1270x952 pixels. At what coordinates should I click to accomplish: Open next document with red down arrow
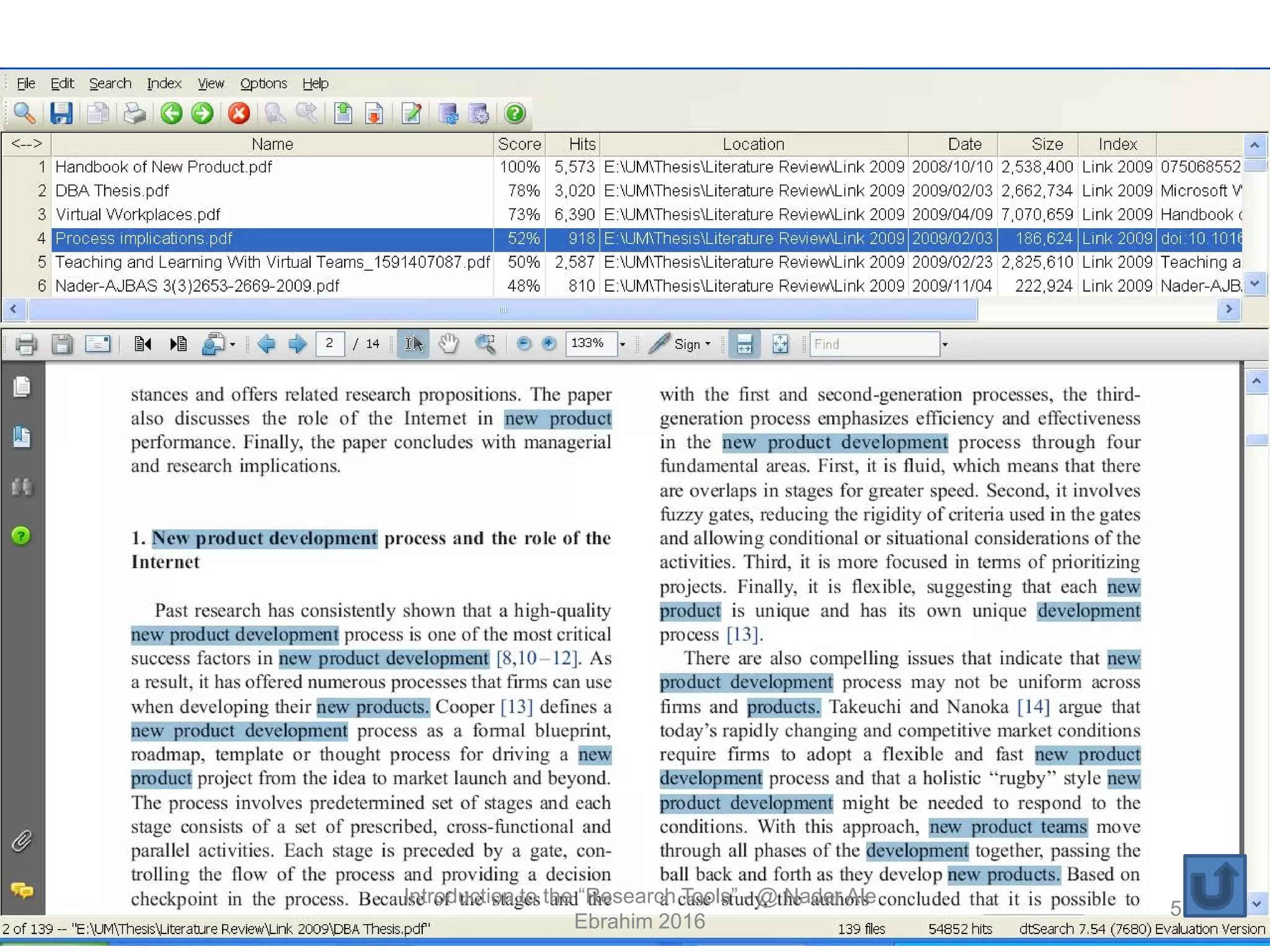[374, 113]
